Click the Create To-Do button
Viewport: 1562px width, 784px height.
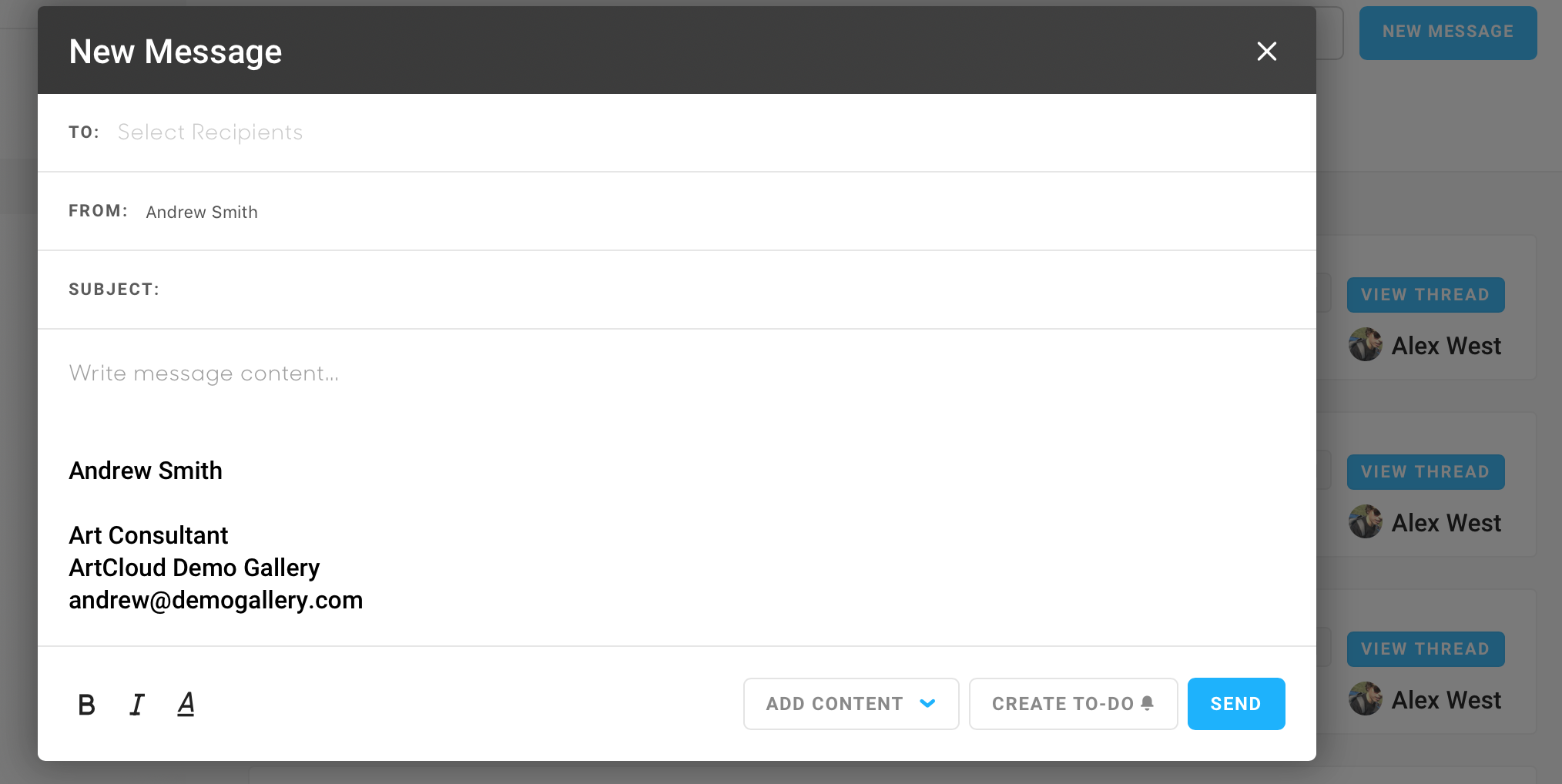pyautogui.click(x=1062, y=704)
